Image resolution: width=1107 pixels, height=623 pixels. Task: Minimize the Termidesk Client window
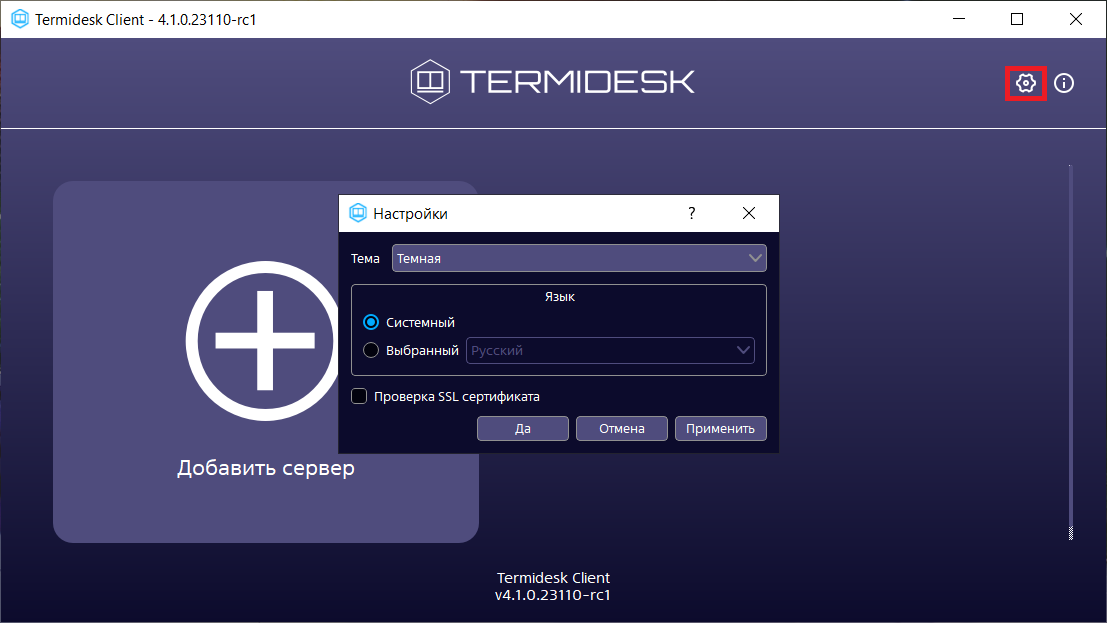pyautogui.click(x=958, y=19)
